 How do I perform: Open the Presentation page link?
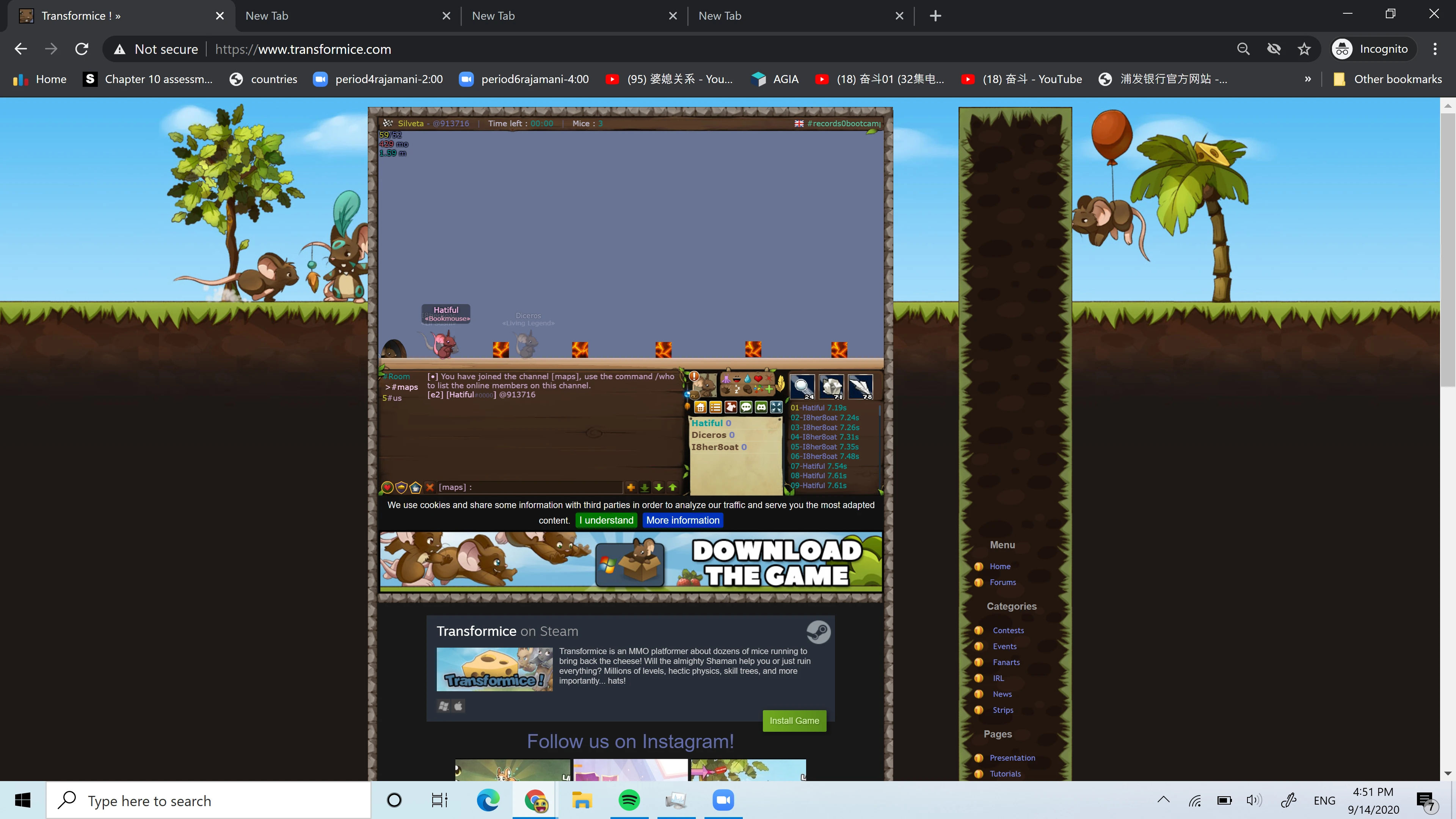(1012, 758)
